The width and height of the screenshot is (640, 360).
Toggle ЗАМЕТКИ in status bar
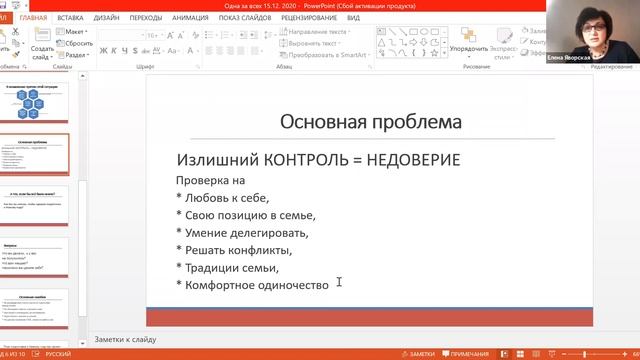click(418, 354)
